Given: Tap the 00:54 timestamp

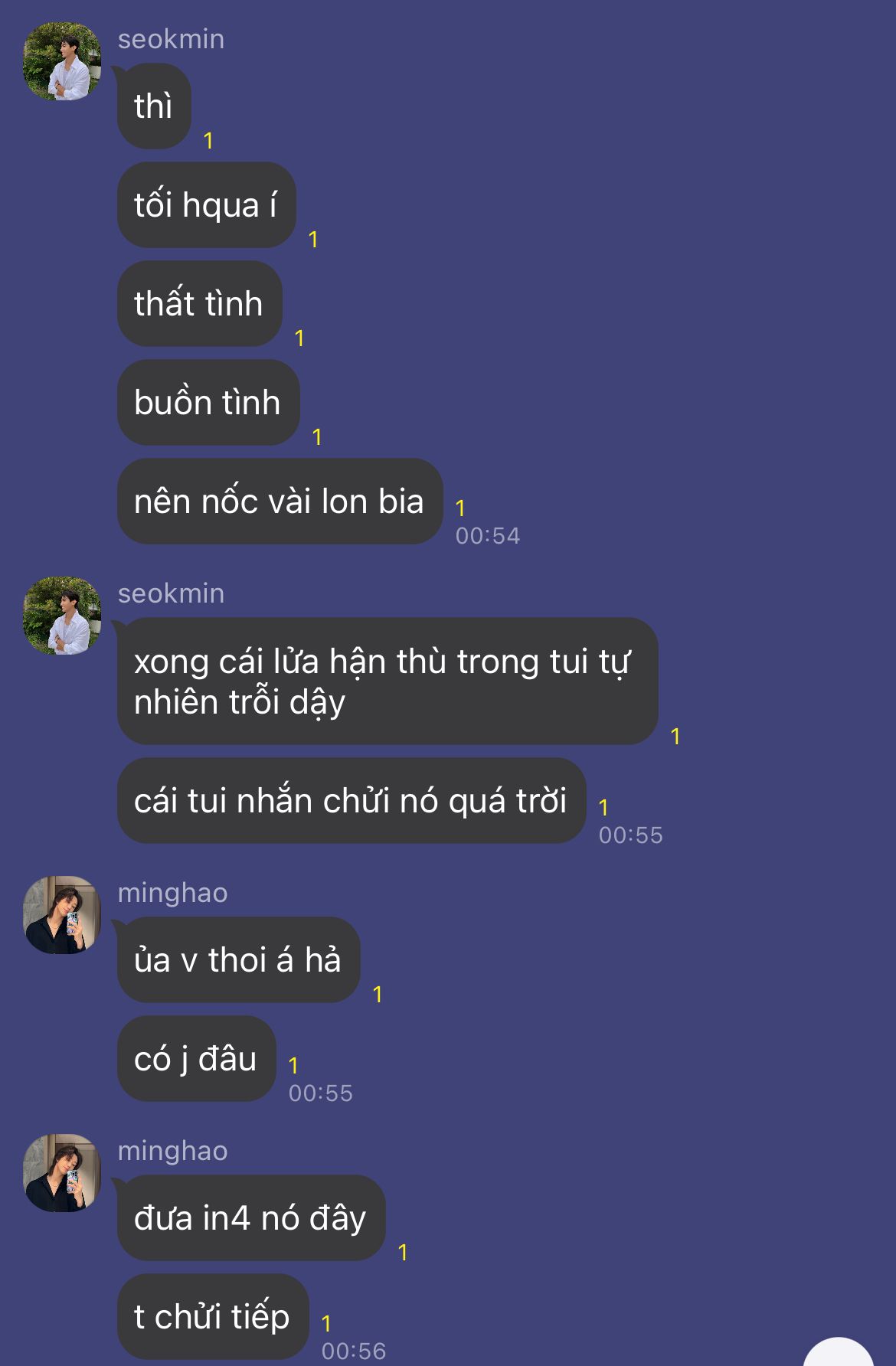Looking at the screenshot, I should (x=488, y=536).
